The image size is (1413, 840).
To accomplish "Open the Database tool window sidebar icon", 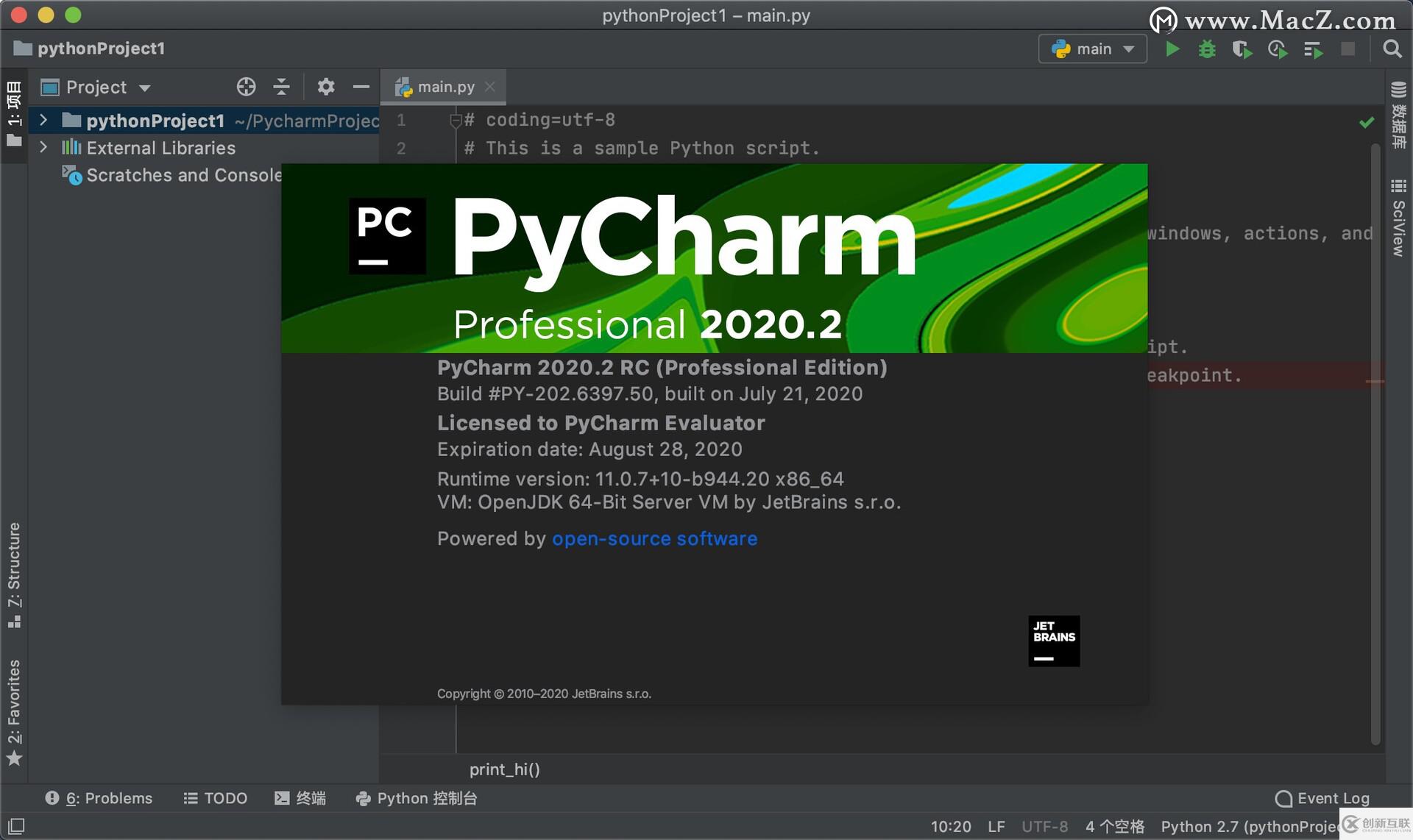I will pos(1398,114).
